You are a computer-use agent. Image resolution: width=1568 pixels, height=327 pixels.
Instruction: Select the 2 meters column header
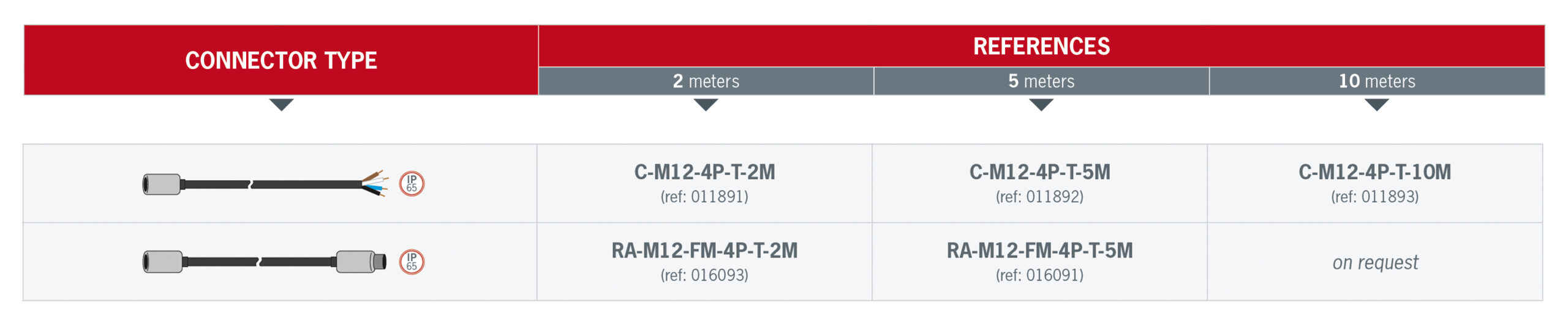[706, 81]
